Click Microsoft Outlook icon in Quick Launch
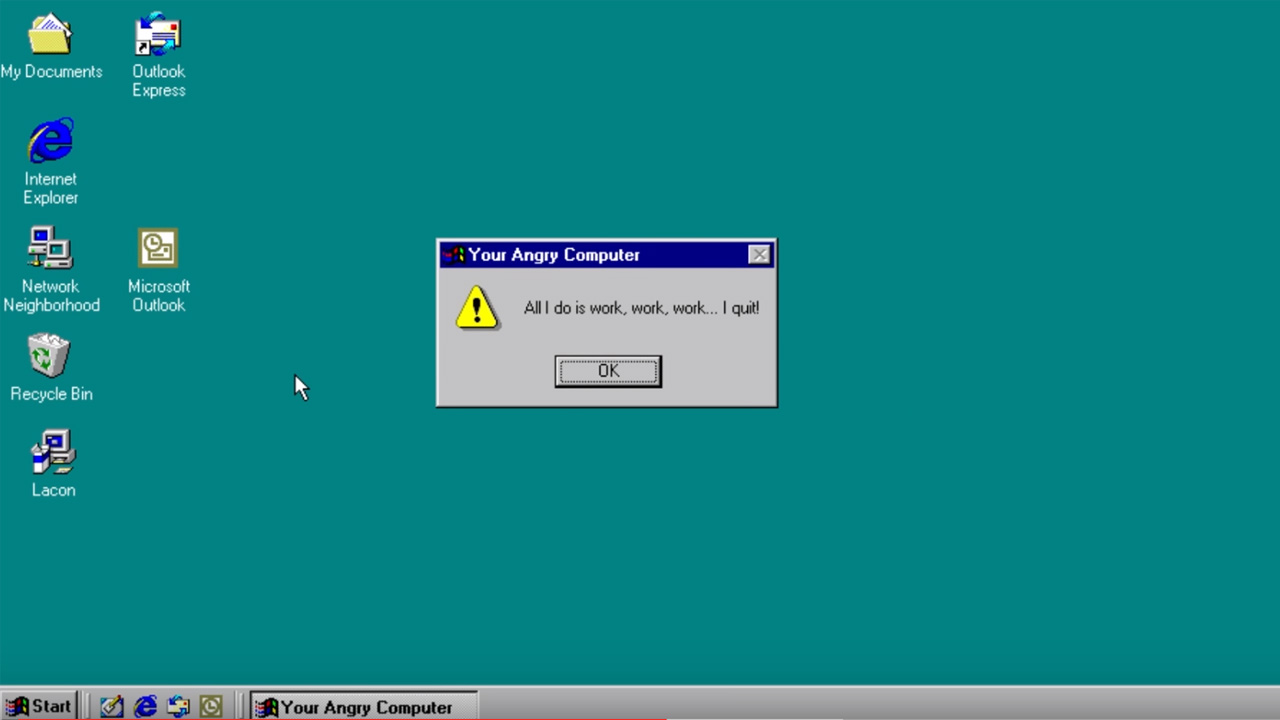 click(x=211, y=707)
